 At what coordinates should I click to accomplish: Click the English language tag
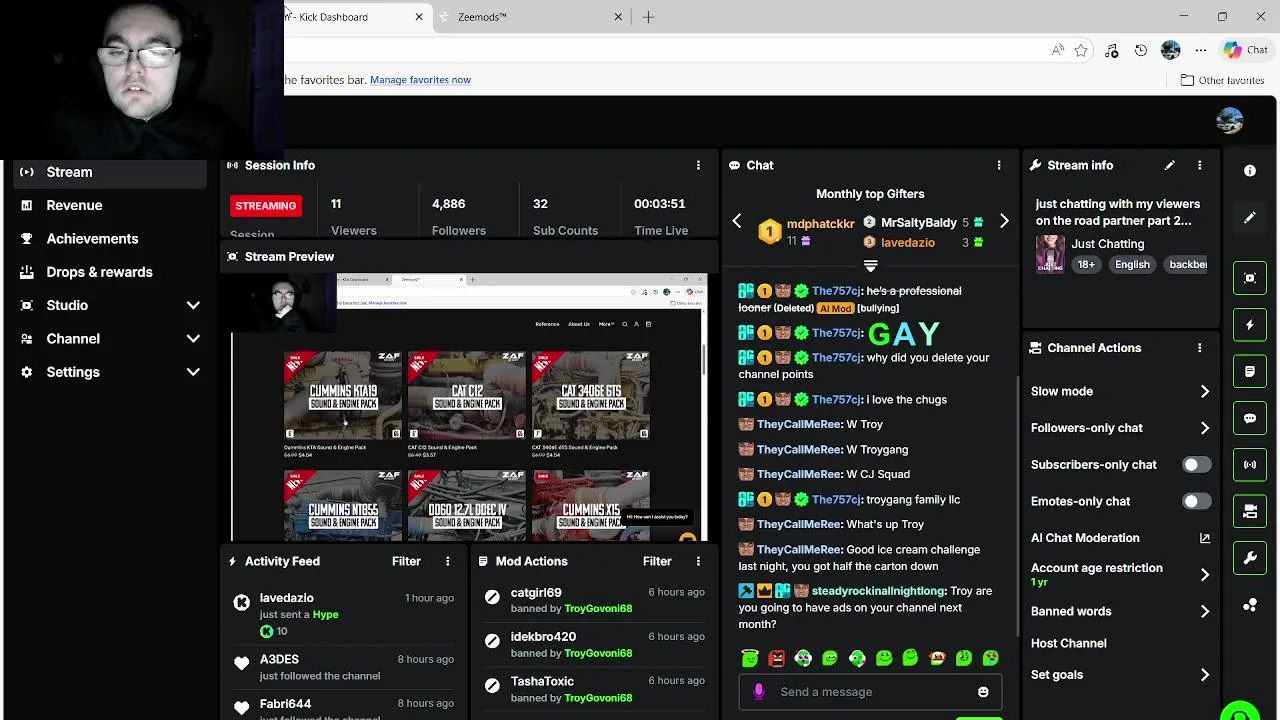click(x=1132, y=265)
